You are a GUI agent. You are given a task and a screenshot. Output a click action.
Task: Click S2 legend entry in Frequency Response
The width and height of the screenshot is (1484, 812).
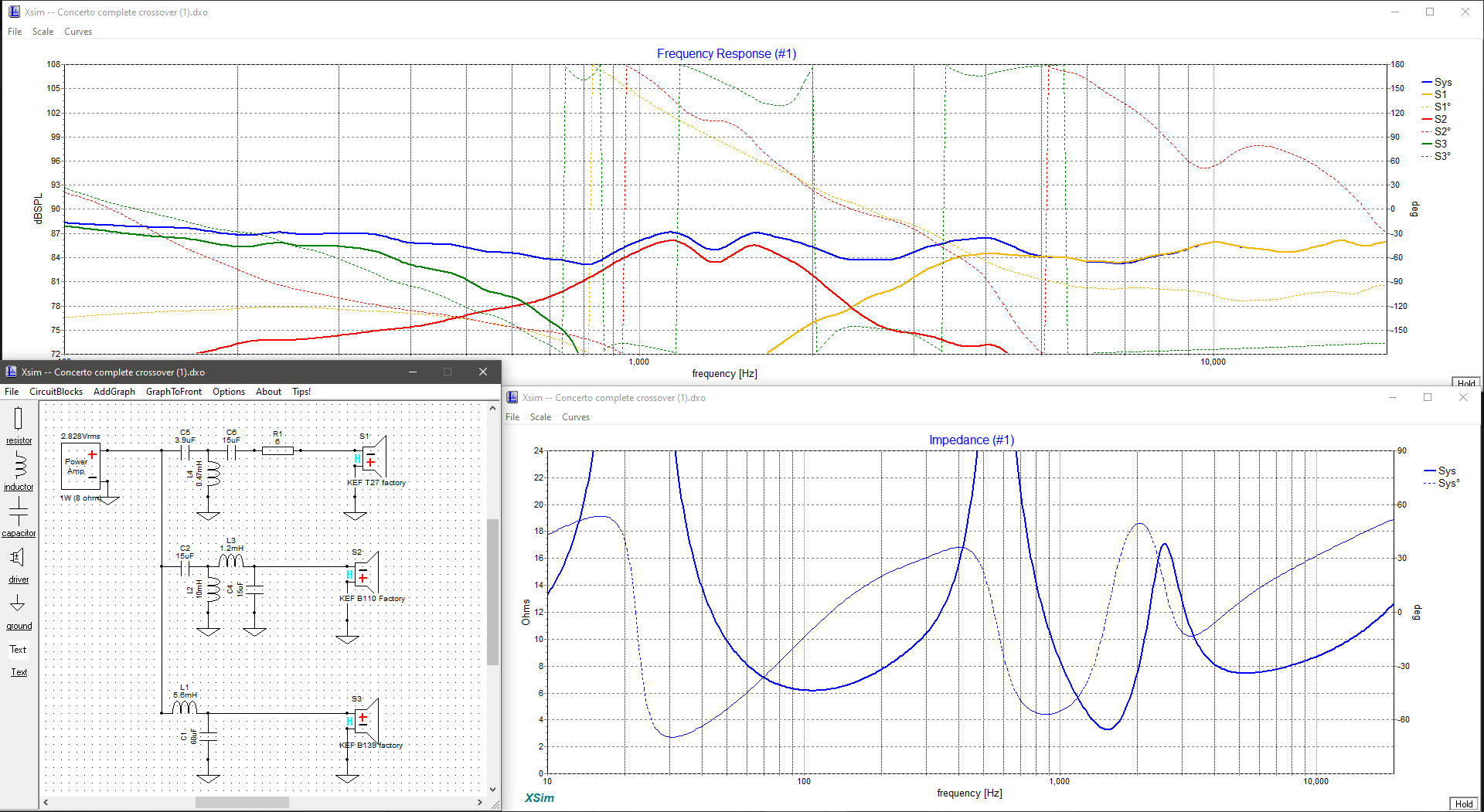coord(1435,119)
